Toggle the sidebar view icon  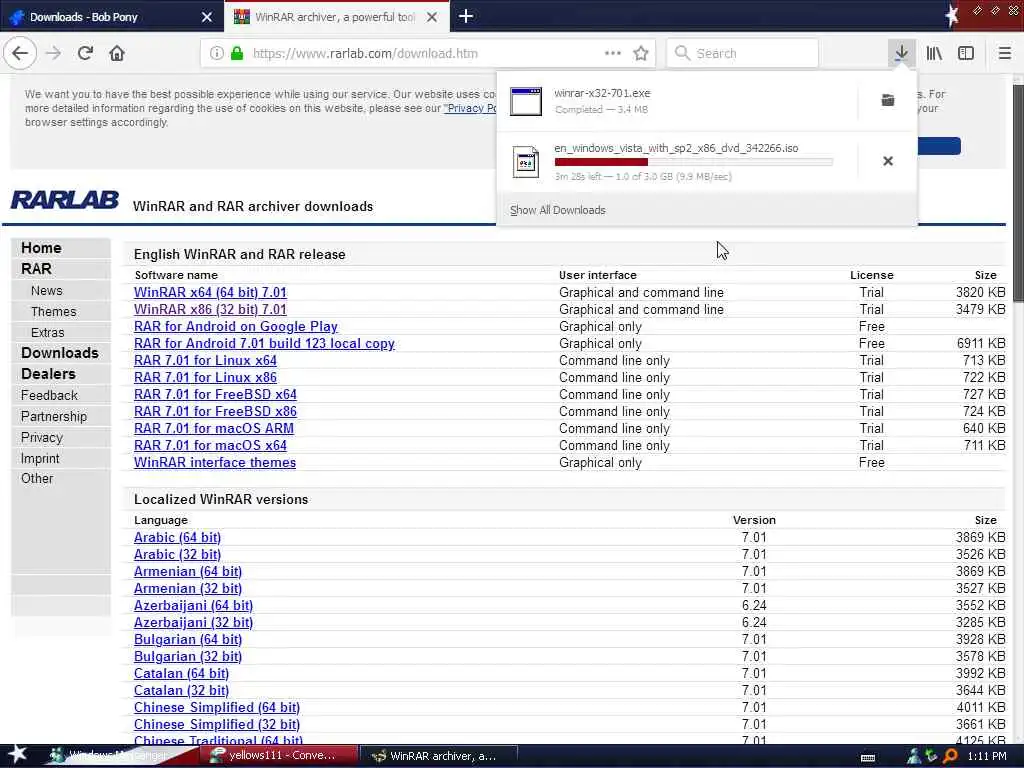tap(966, 53)
